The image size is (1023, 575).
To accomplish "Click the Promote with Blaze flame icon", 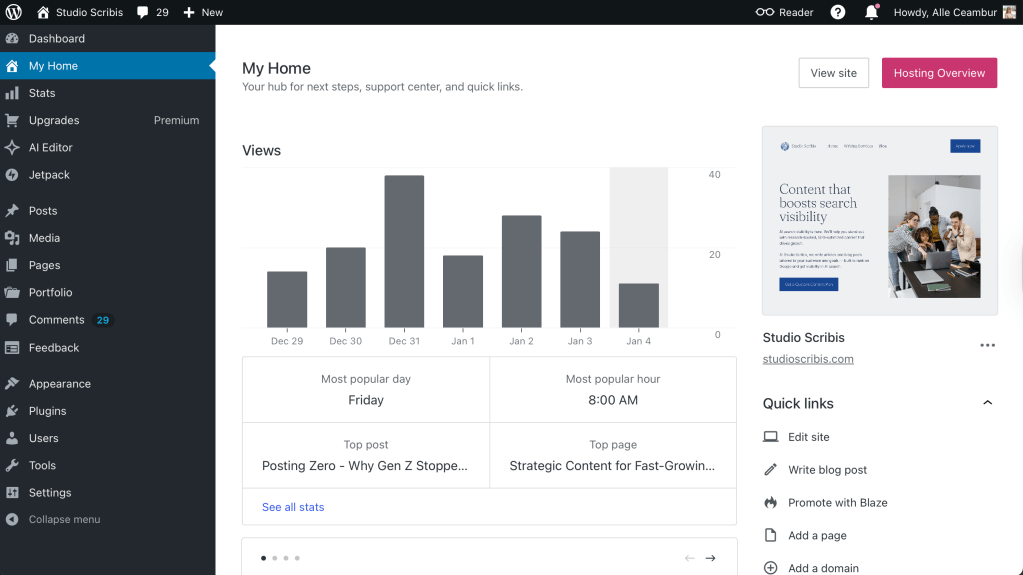I will point(771,503).
